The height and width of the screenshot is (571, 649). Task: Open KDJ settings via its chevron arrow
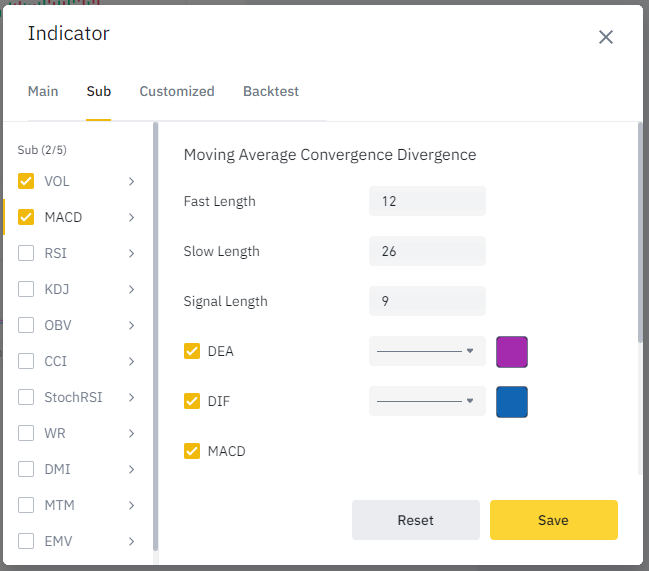tap(132, 289)
